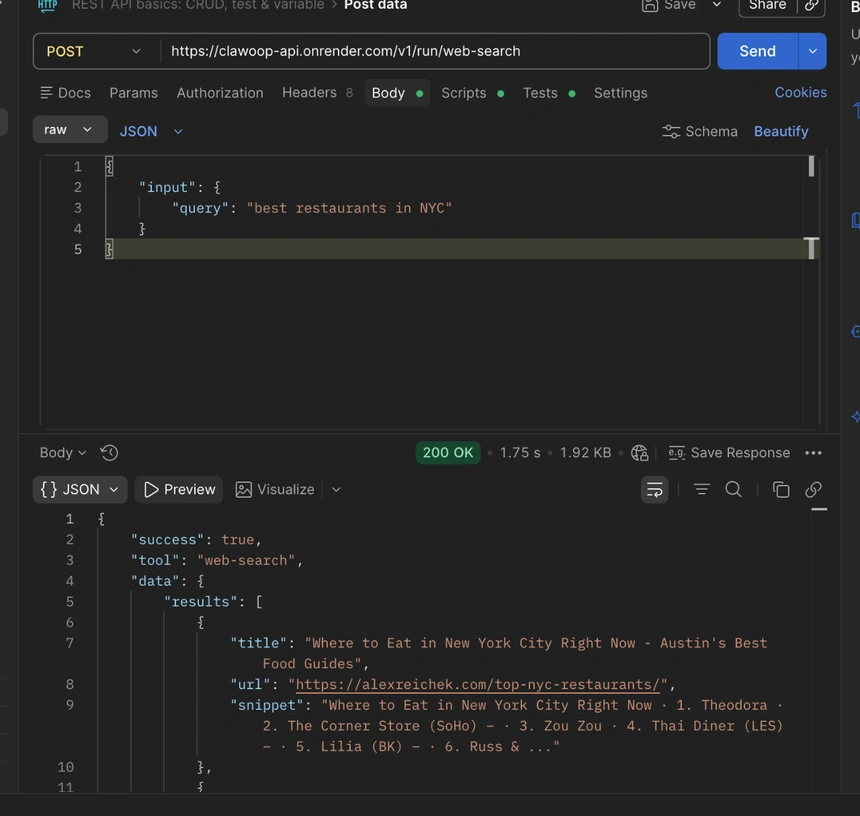Screen dimensions: 860x816
Task: Expand the Send button arrow dropdown
Action: click(x=812, y=51)
